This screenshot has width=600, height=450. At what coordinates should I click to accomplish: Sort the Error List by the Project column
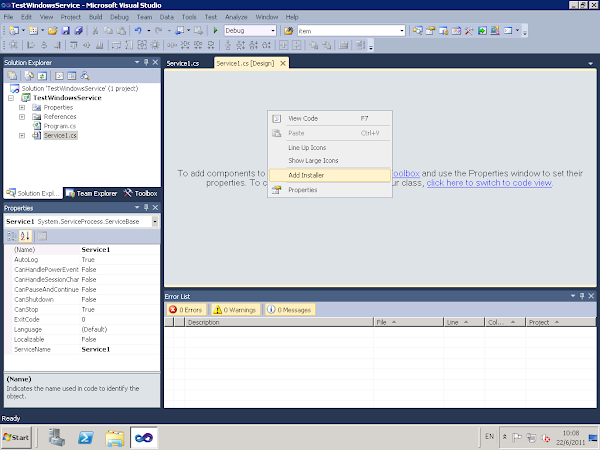pos(560,322)
